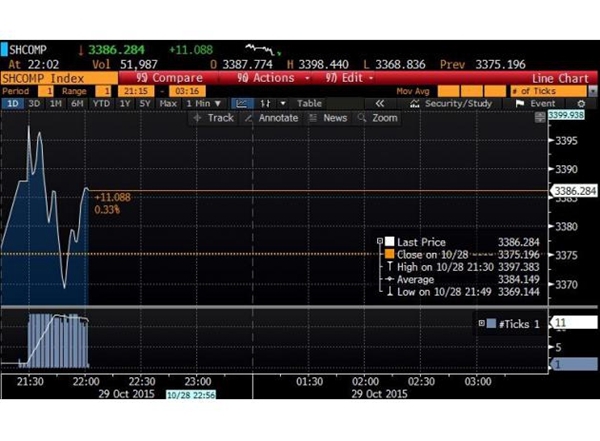Collapse the #Ticks legend box

pyautogui.click(x=482, y=323)
